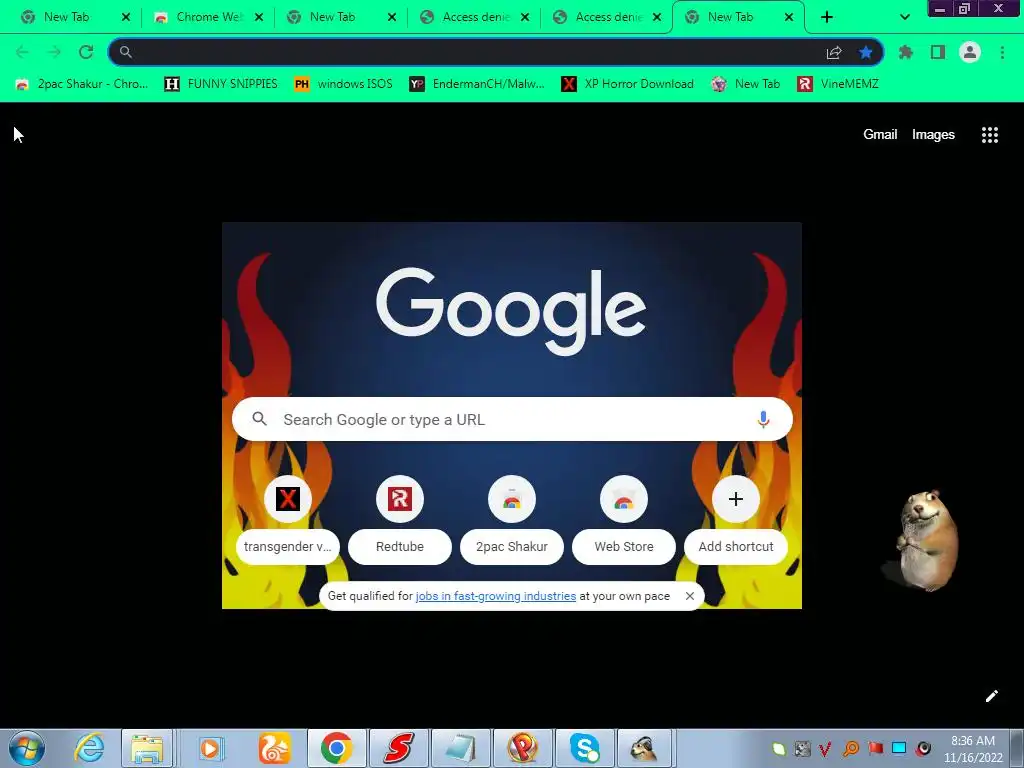The width and height of the screenshot is (1024, 768).
Task: Dismiss the jobs promo with the X
Action: point(690,596)
